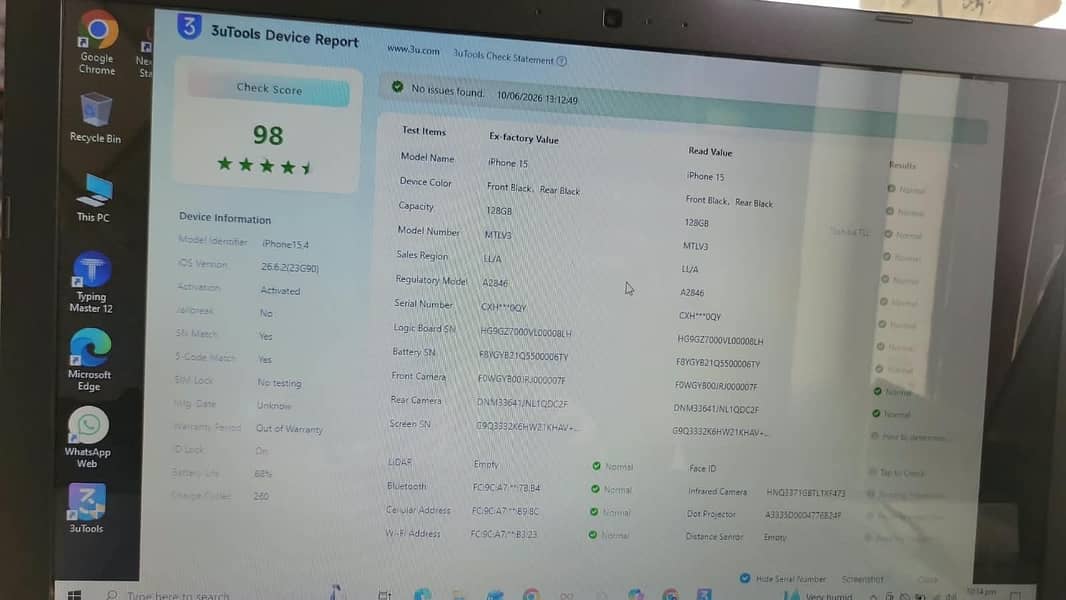
Task: Click the Activated status value
Action: pos(280,291)
